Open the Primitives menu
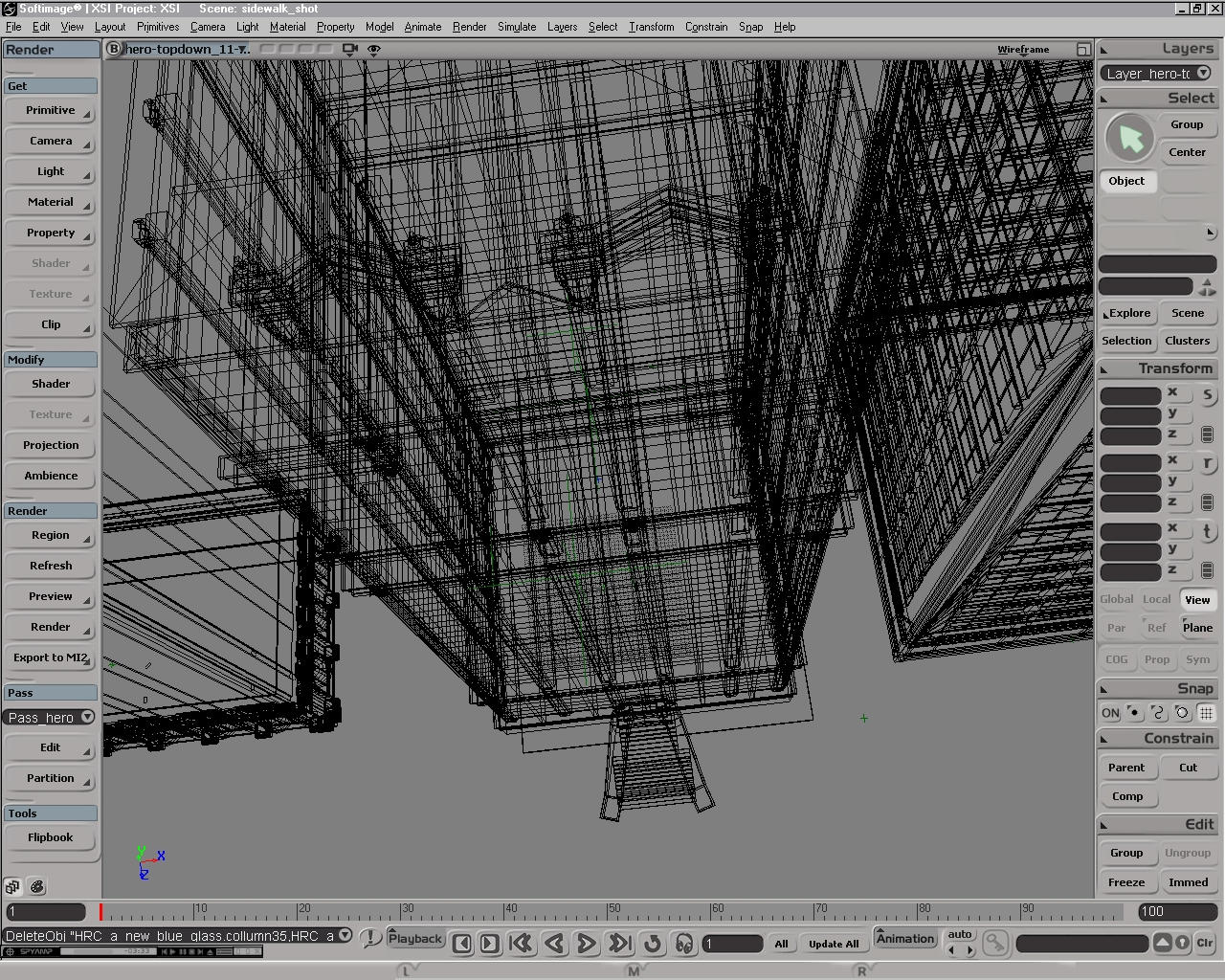The width and height of the screenshot is (1225, 980). point(157,27)
